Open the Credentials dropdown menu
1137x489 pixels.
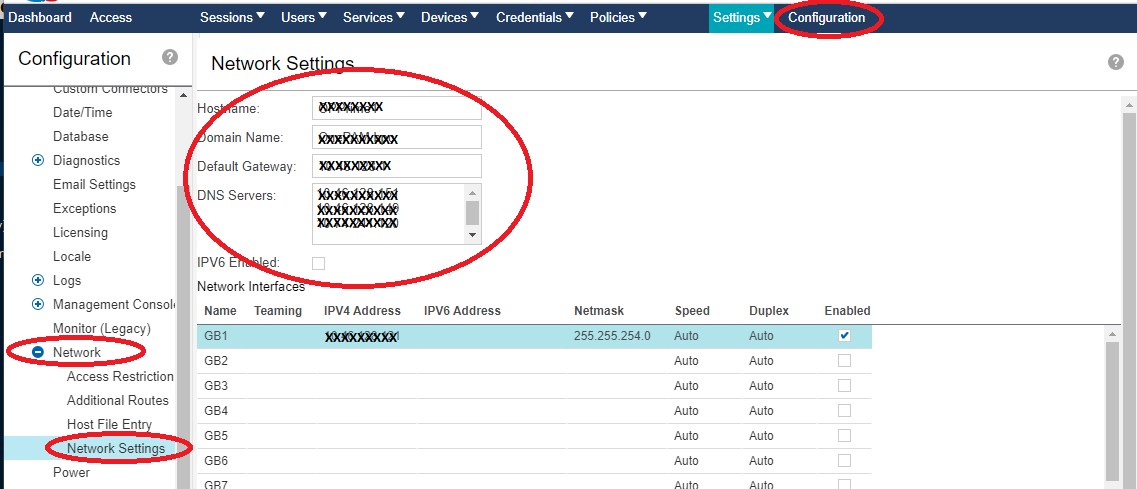pos(535,17)
